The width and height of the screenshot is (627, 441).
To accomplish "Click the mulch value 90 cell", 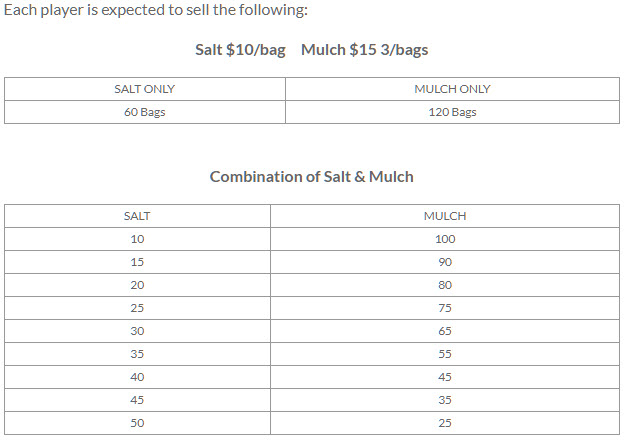I will point(445,262).
